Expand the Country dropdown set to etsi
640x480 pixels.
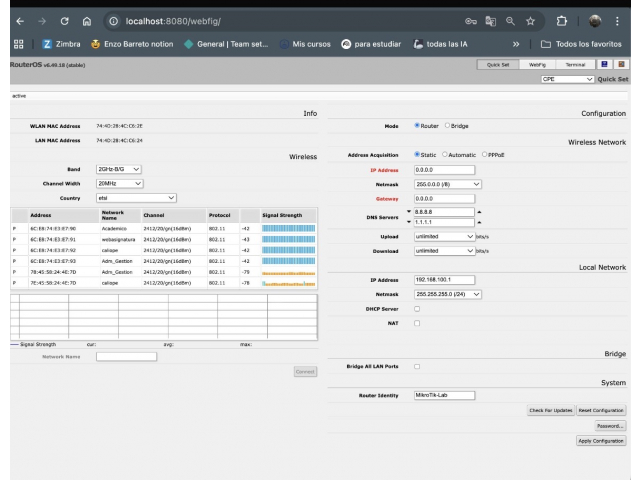click(136, 197)
